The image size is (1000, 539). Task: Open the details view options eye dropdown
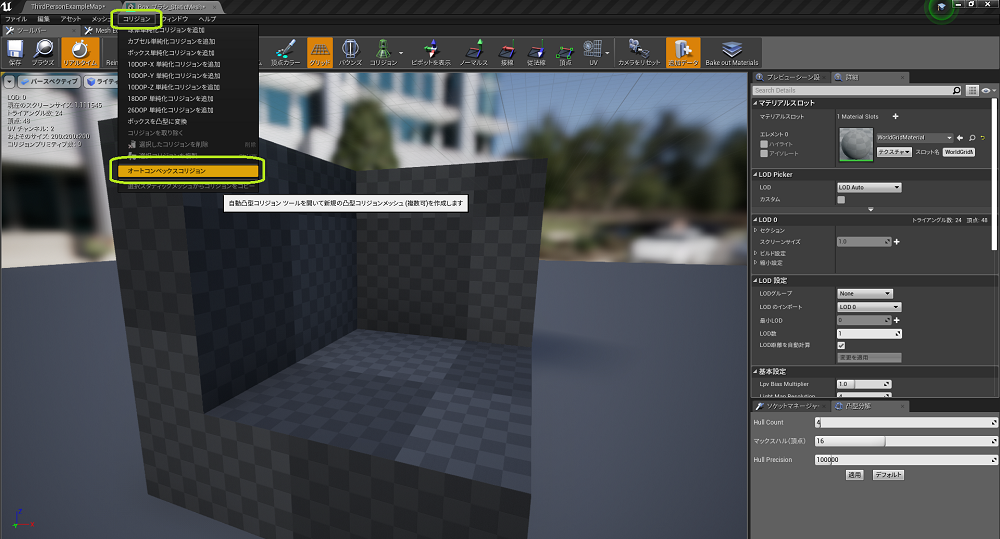[989, 91]
